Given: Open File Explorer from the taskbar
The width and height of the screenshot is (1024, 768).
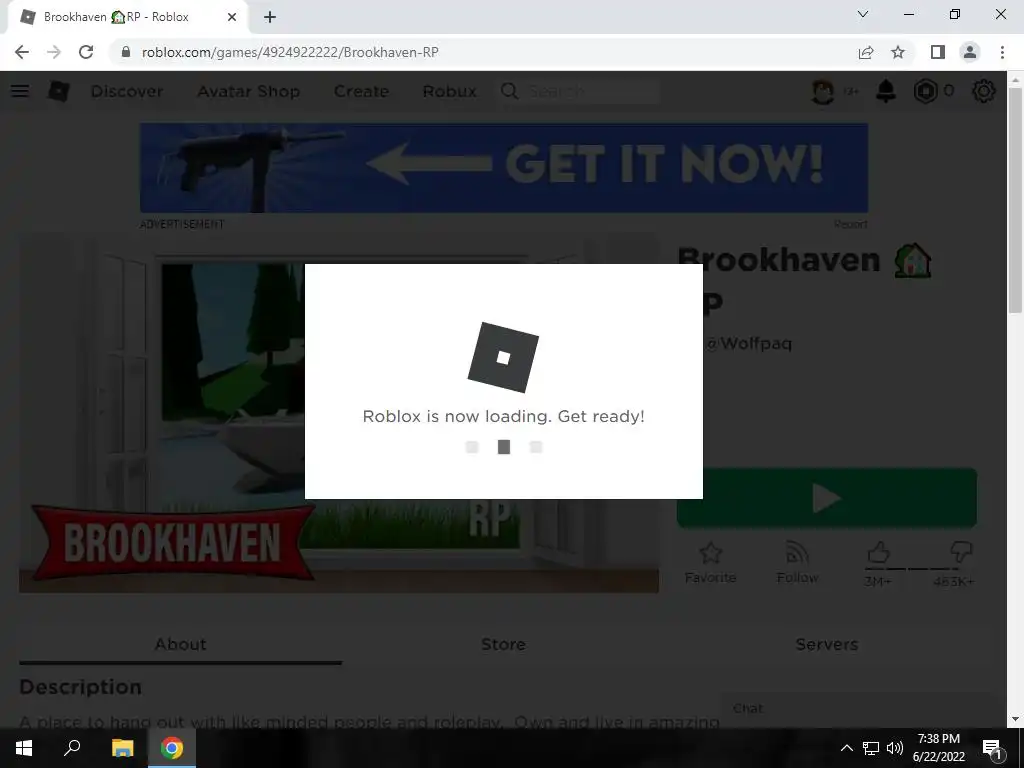Looking at the screenshot, I should point(122,748).
